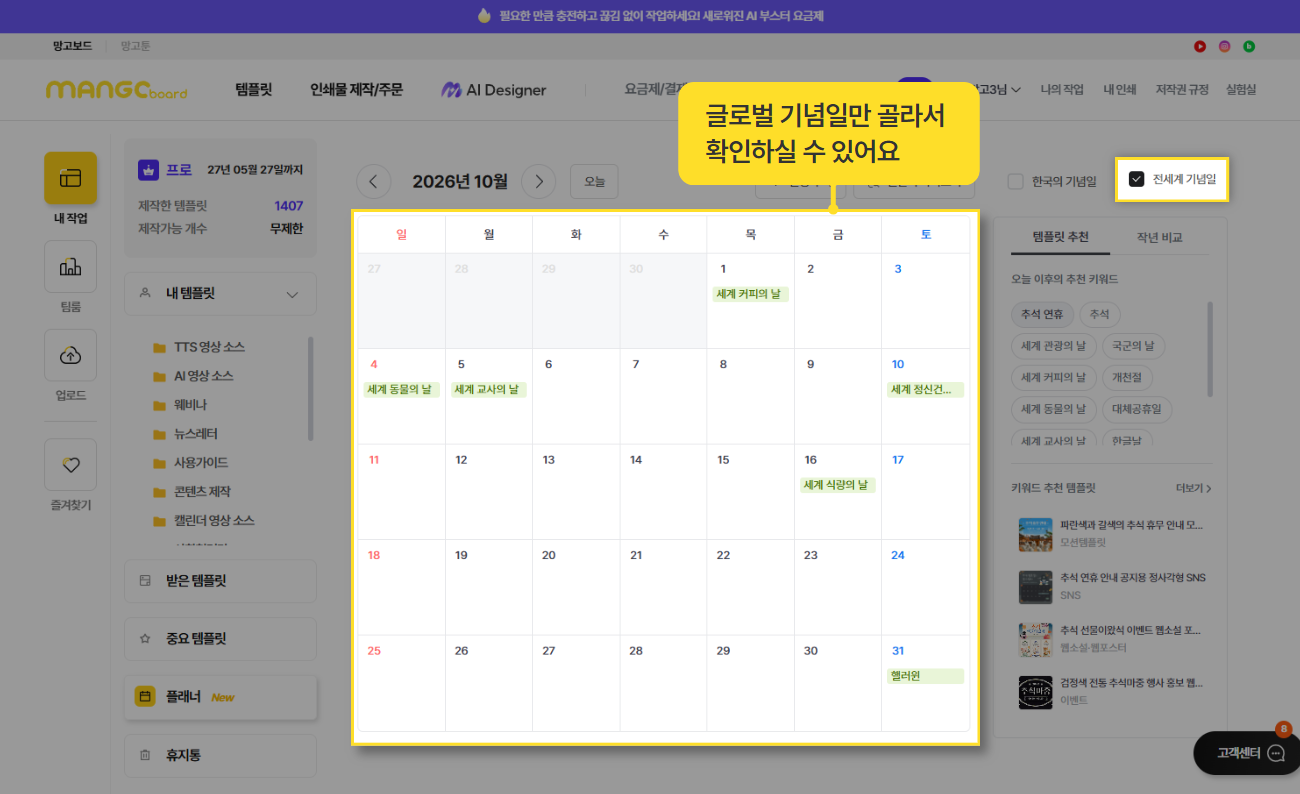Open the 업로드 cloud upload icon
This screenshot has height=794, width=1300.
(70, 355)
